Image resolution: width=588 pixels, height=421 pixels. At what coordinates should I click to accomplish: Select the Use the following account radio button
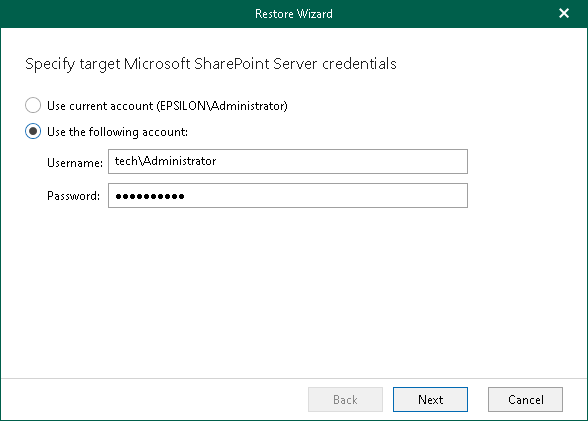[x=33, y=132]
